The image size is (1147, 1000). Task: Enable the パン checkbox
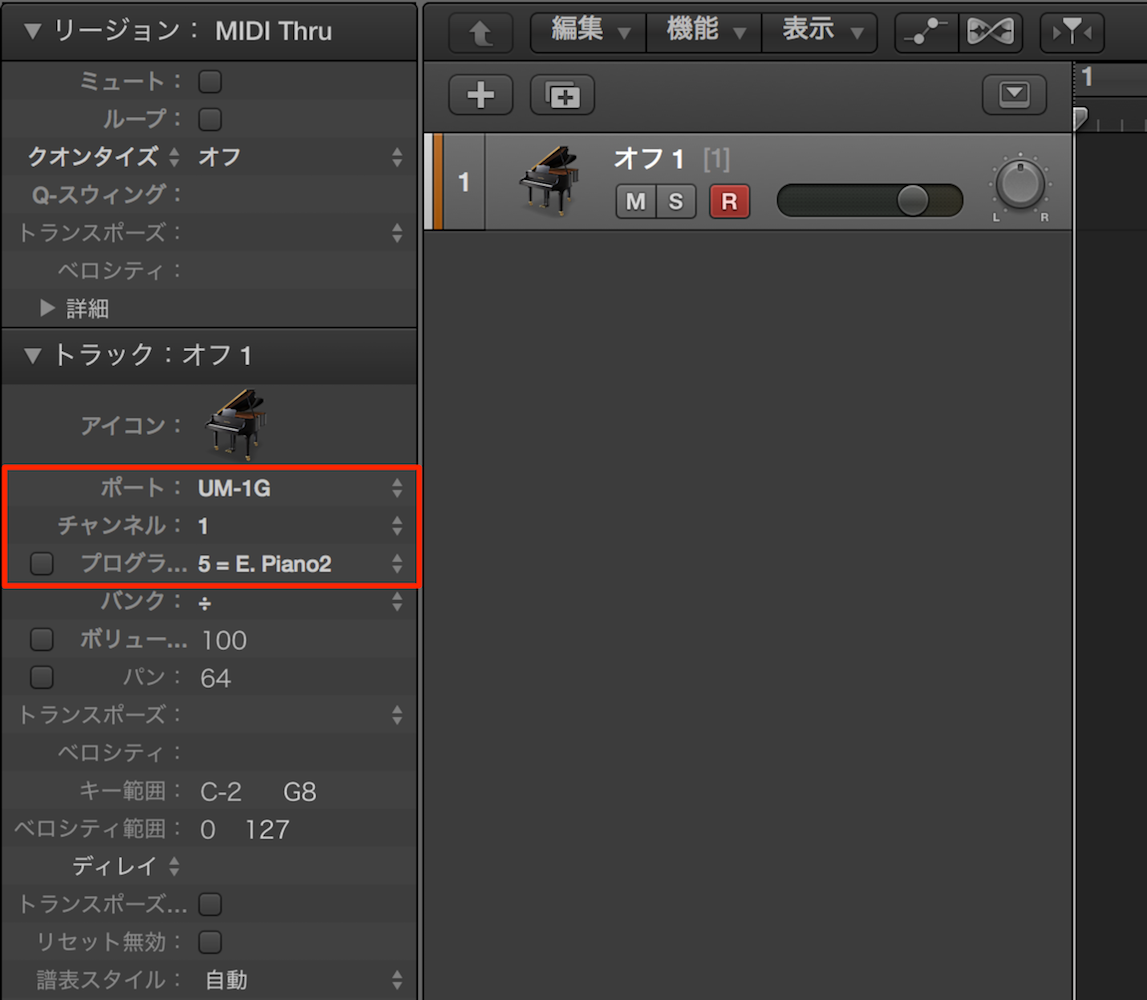pyautogui.click(x=42, y=677)
